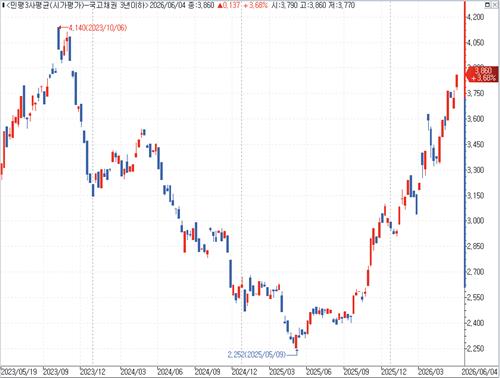The width and height of the screenshot is (500, 378).
Task: Click the 2025/09 date axis label
Action: (356, 371)
